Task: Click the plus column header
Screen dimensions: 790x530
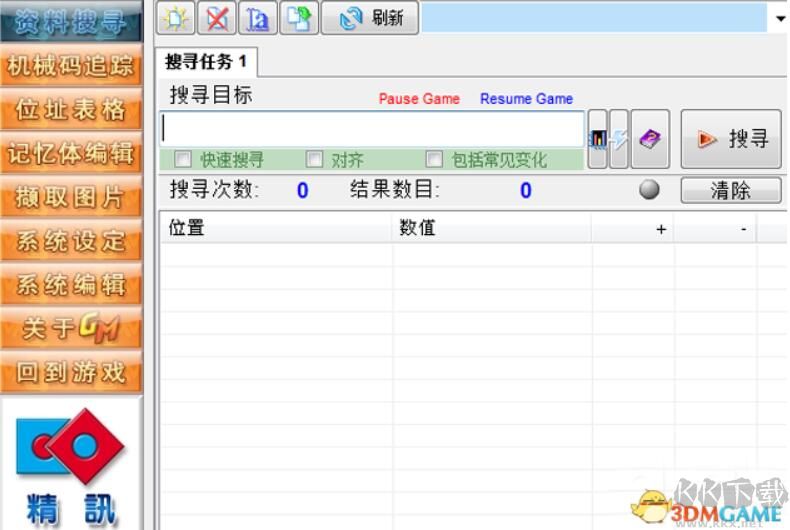Action: point(633,228)
